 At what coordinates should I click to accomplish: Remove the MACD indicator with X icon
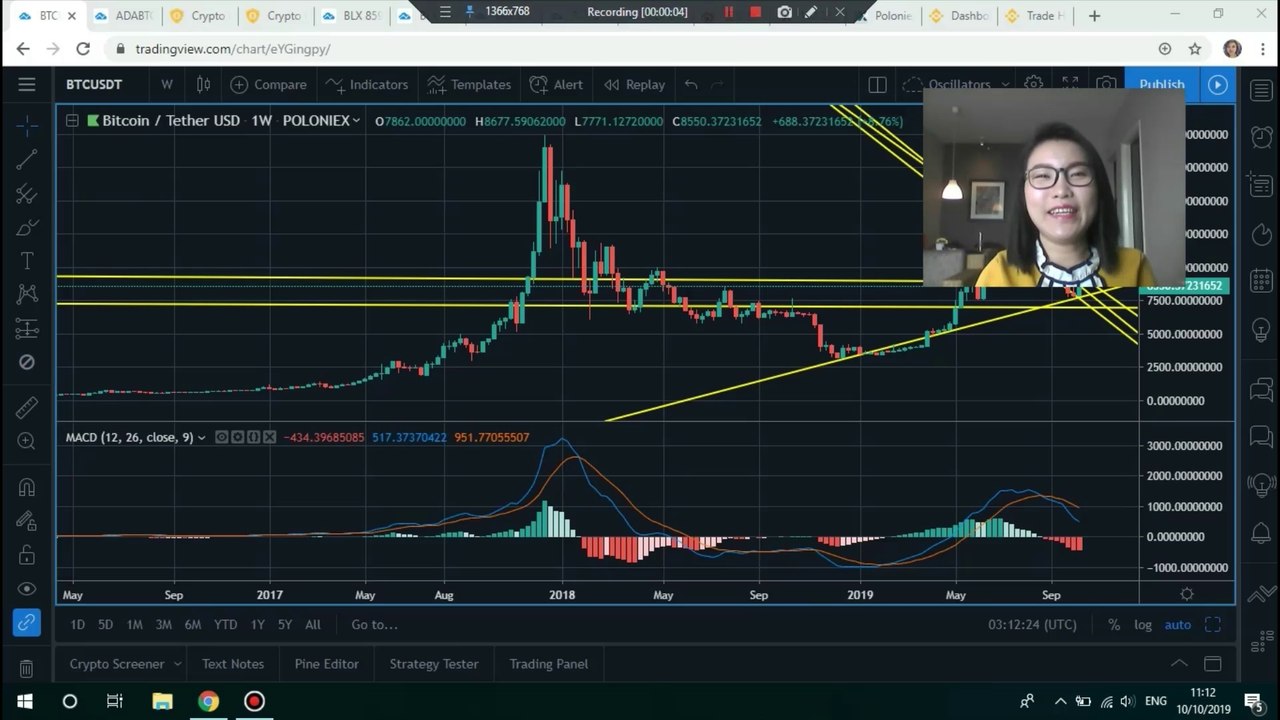(x=270, y=437)
